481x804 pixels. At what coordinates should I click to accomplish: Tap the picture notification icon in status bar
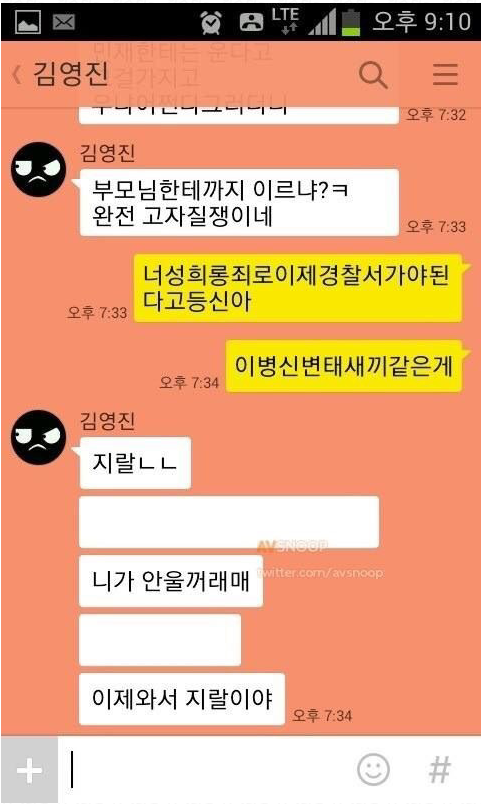pos(28,22)
